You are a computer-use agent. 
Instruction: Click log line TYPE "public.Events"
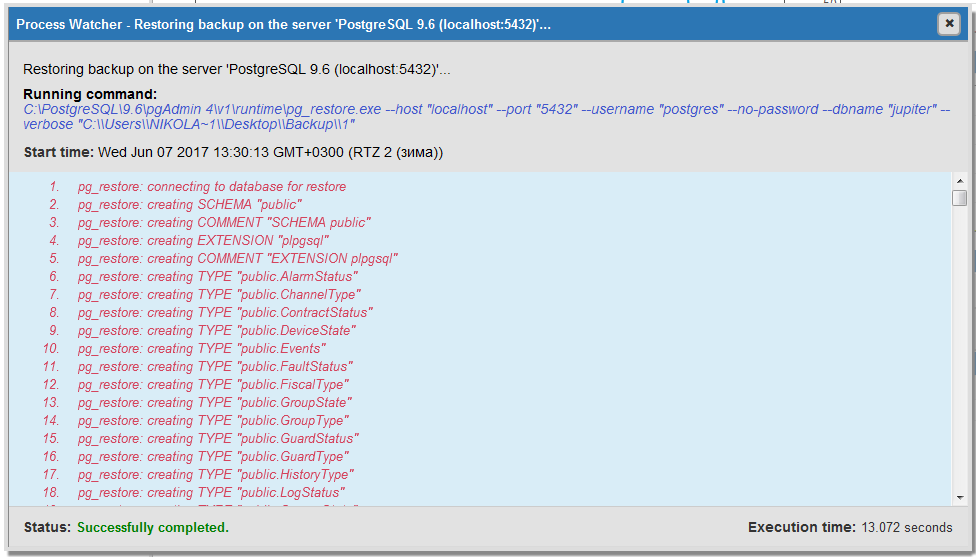point(202,349)
